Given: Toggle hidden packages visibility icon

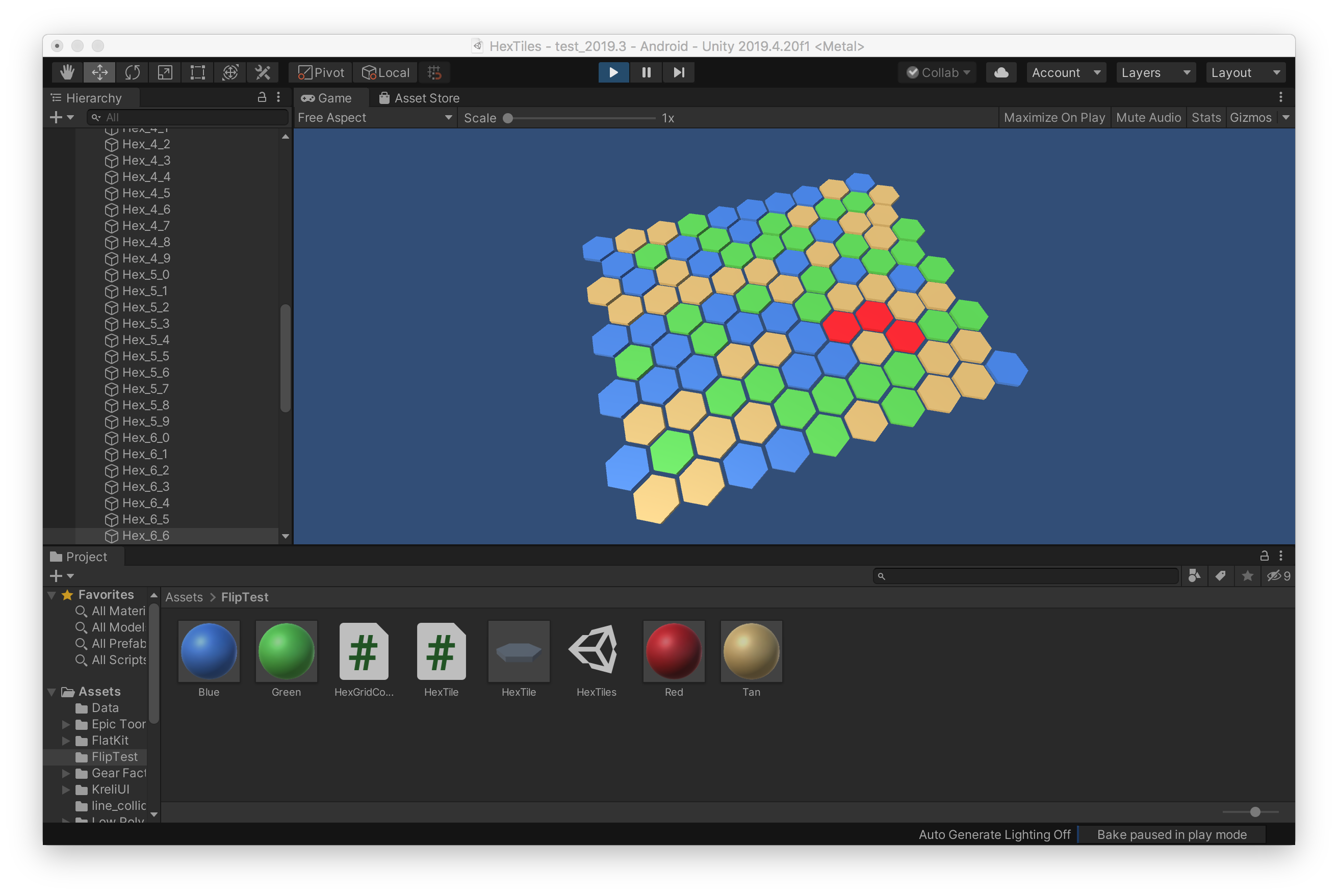Looking at the screenshot, I should (1278, 575).
